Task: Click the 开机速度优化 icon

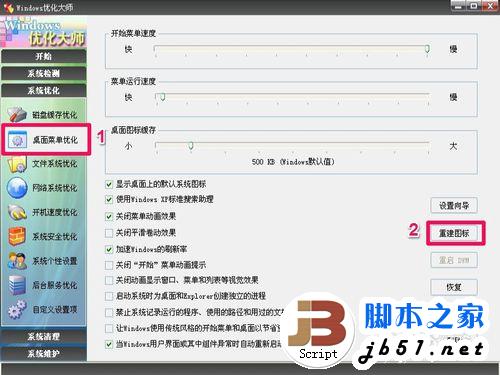Action: (x=17, y=212)
